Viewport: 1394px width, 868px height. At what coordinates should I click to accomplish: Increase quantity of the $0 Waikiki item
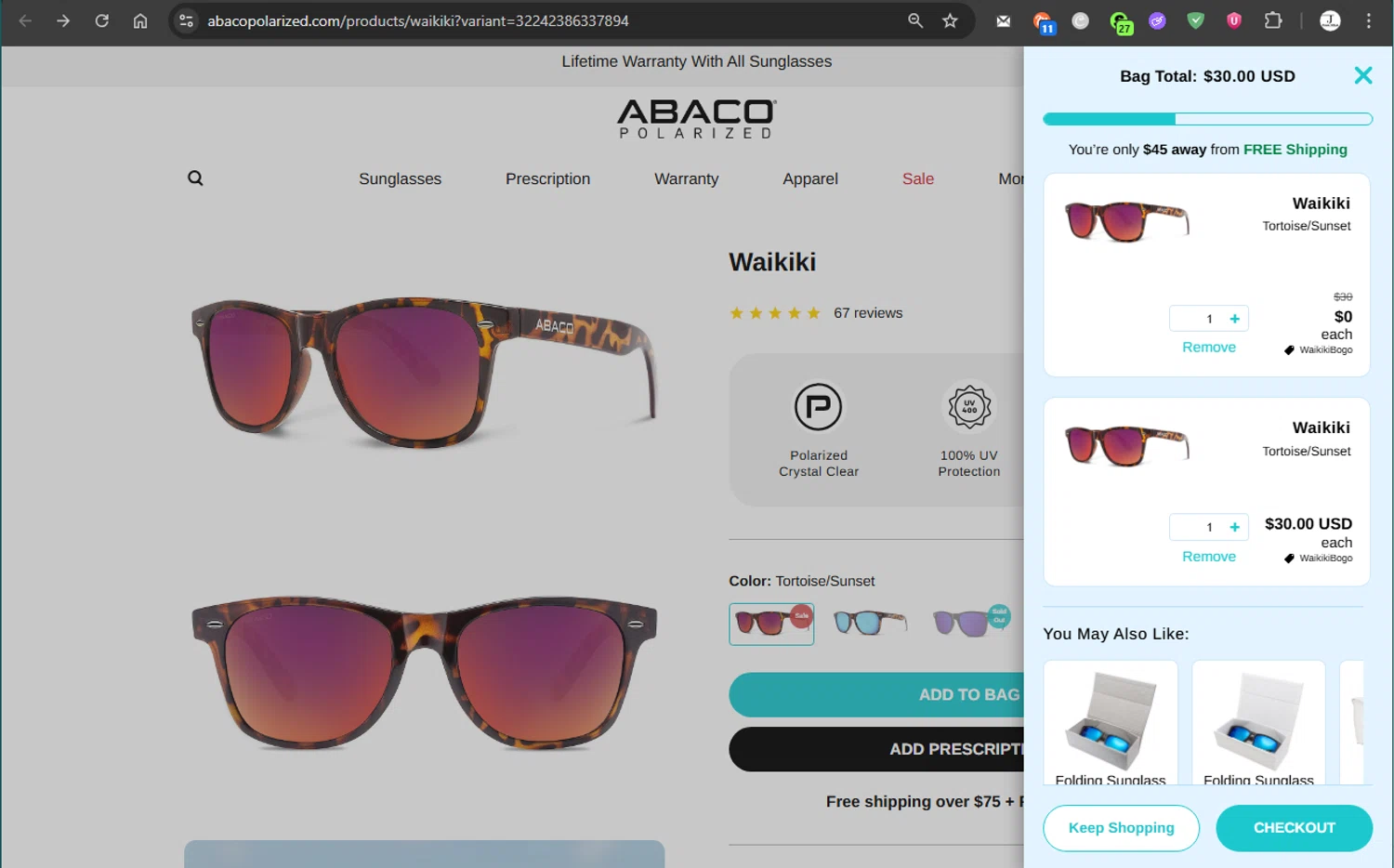pyautogui.click(x=1235, y=319)
